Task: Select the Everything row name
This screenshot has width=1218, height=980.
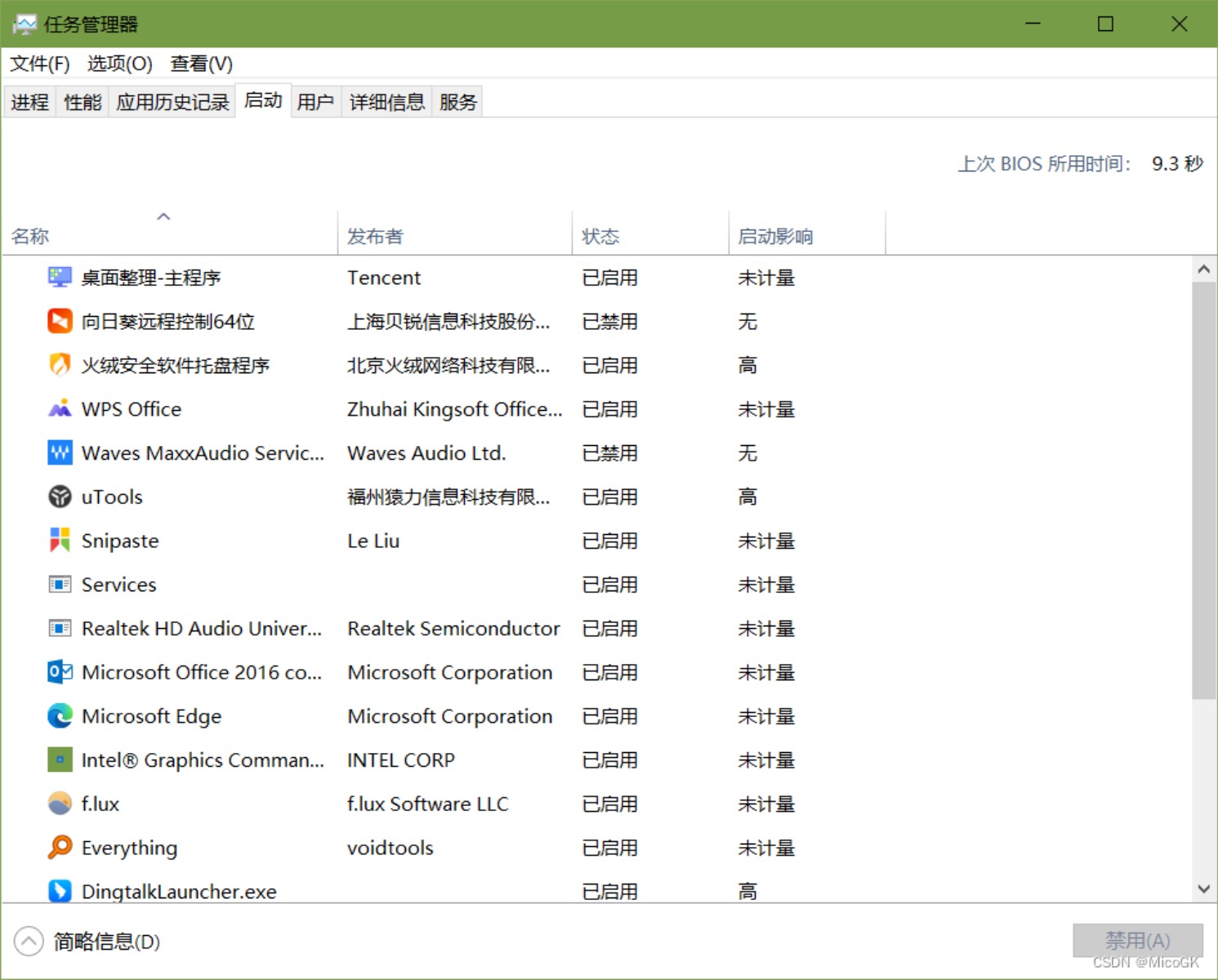Action: 129,848
